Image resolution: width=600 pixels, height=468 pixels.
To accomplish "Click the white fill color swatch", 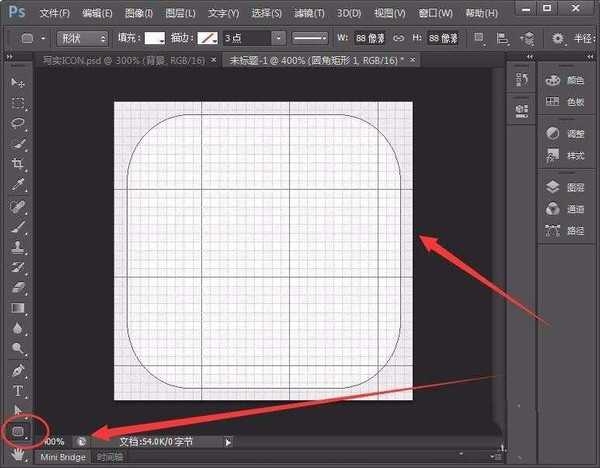I will click(x=154, y=38).
